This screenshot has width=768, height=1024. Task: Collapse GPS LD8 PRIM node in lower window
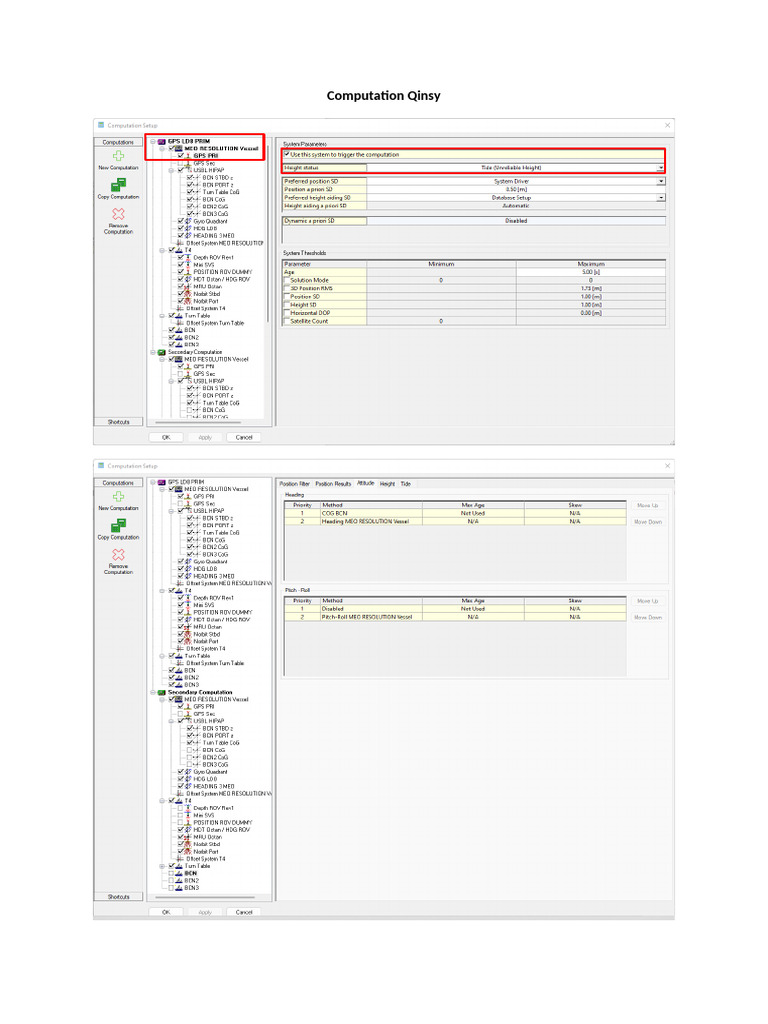click(x=153, y=482)
